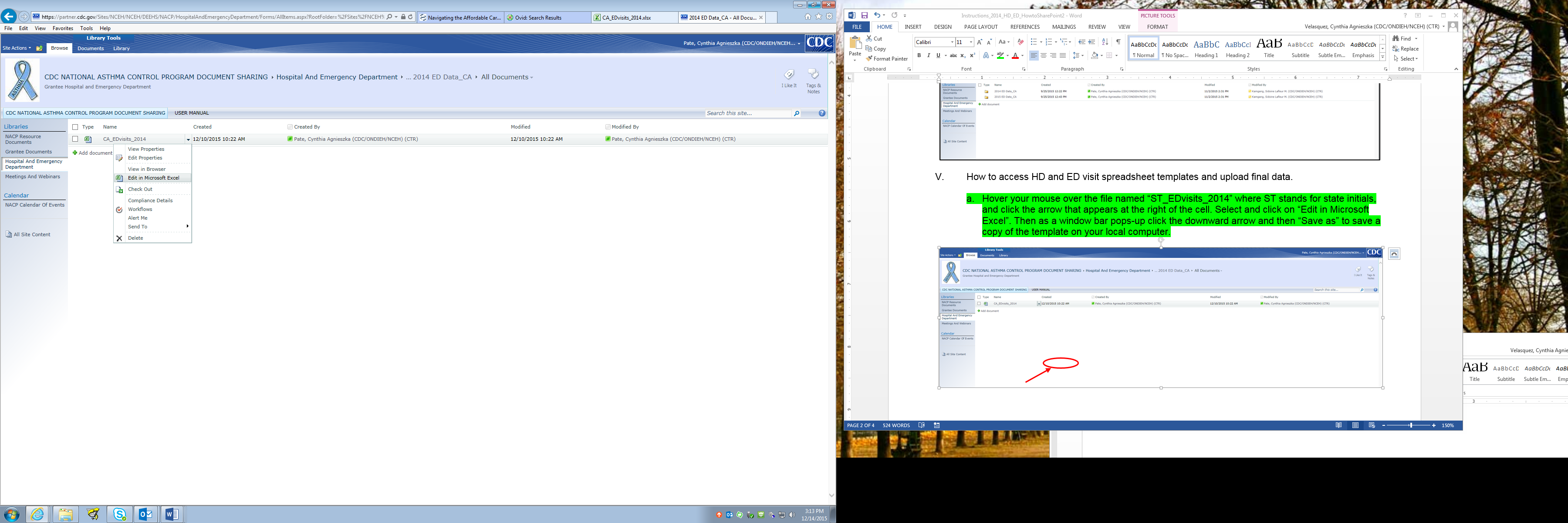
Task: Click Format Painter in Word ribbon
Action: click(x=886, y=58)
